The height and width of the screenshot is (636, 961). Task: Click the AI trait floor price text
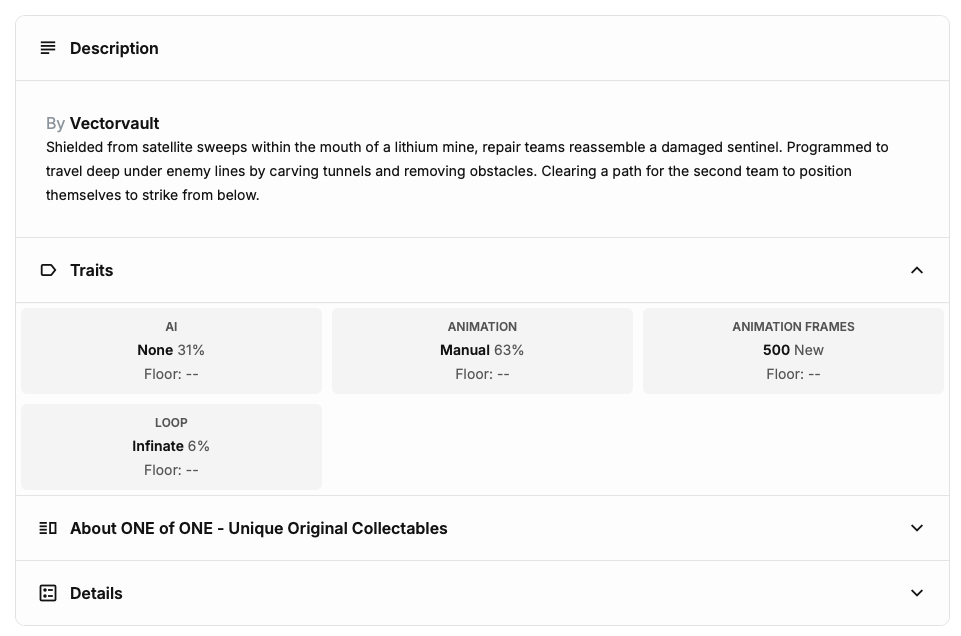point(171,374)
